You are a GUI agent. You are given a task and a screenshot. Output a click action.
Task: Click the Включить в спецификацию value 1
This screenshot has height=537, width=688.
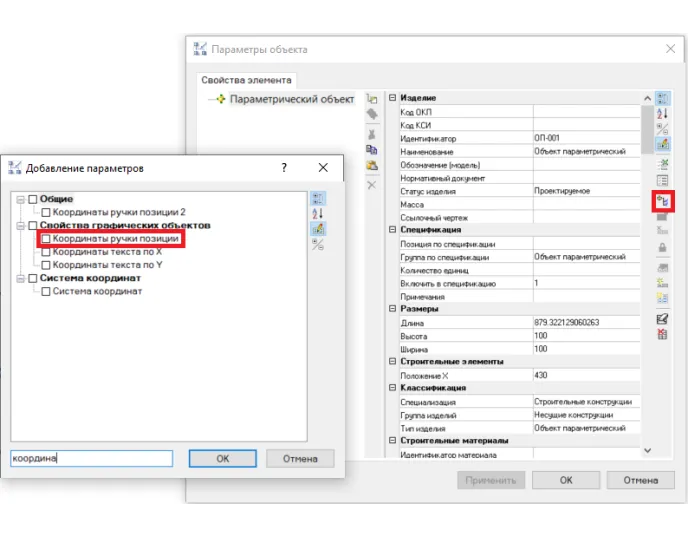pyautogui.click(x=587, y=283)
